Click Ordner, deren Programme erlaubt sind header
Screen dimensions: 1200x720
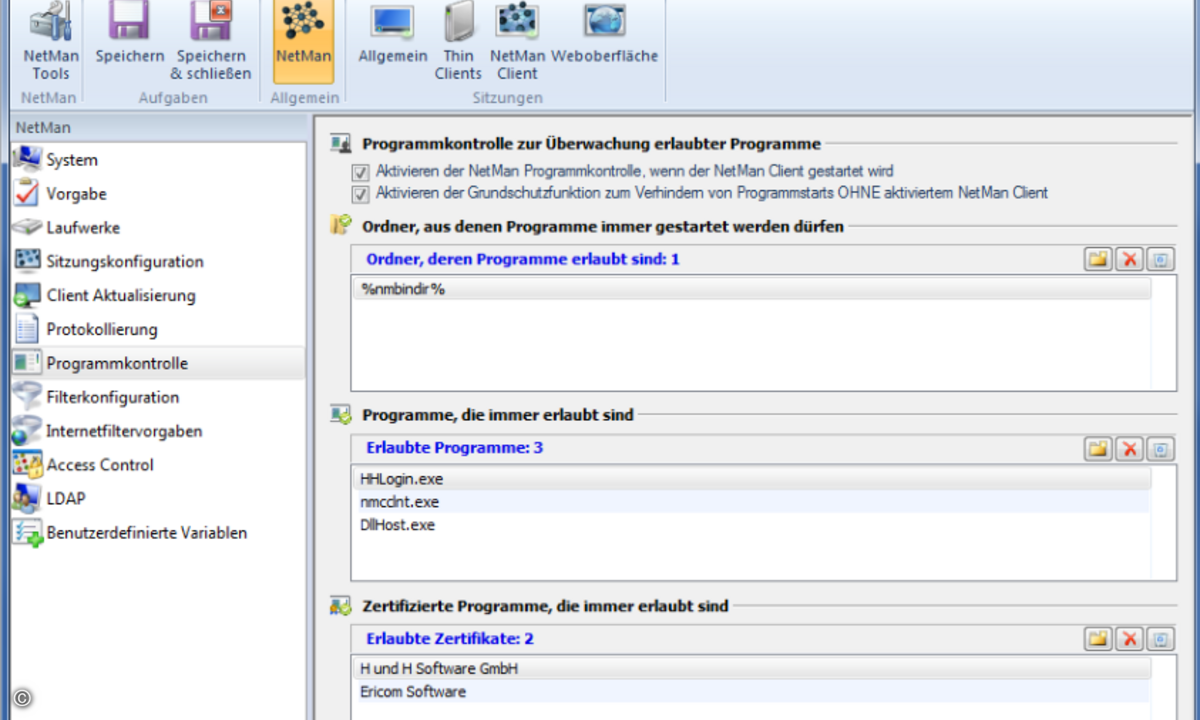pyautogui.click(x=523, y=259)
